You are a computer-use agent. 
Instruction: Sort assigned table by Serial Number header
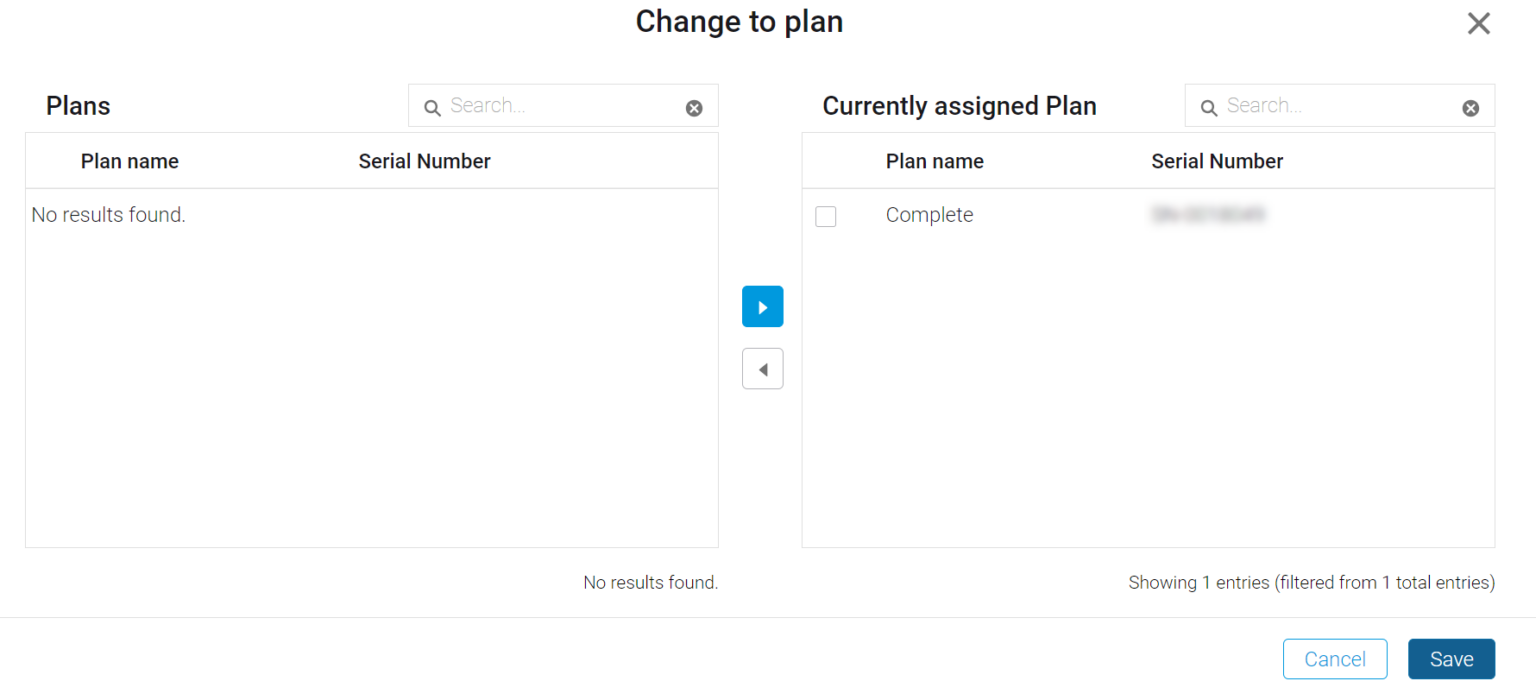click(1217, 161)
